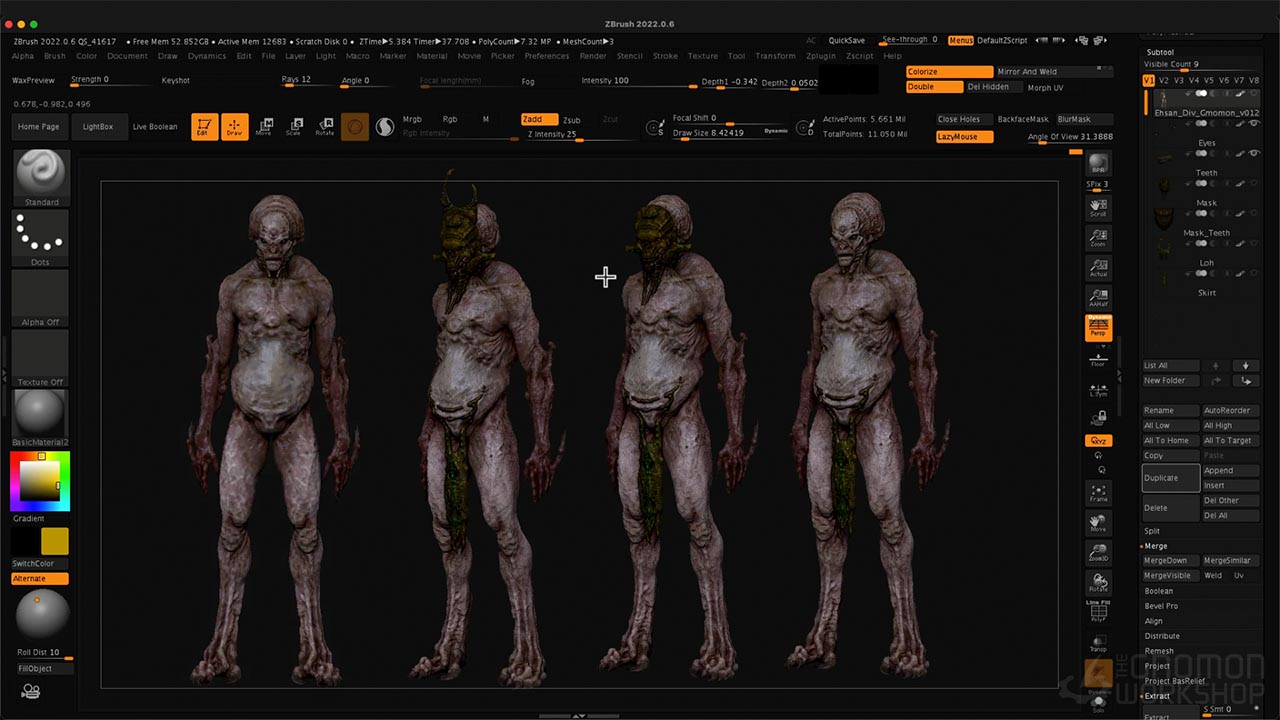
Task: Enable Zsub sculpting mode
Action: 571,120
